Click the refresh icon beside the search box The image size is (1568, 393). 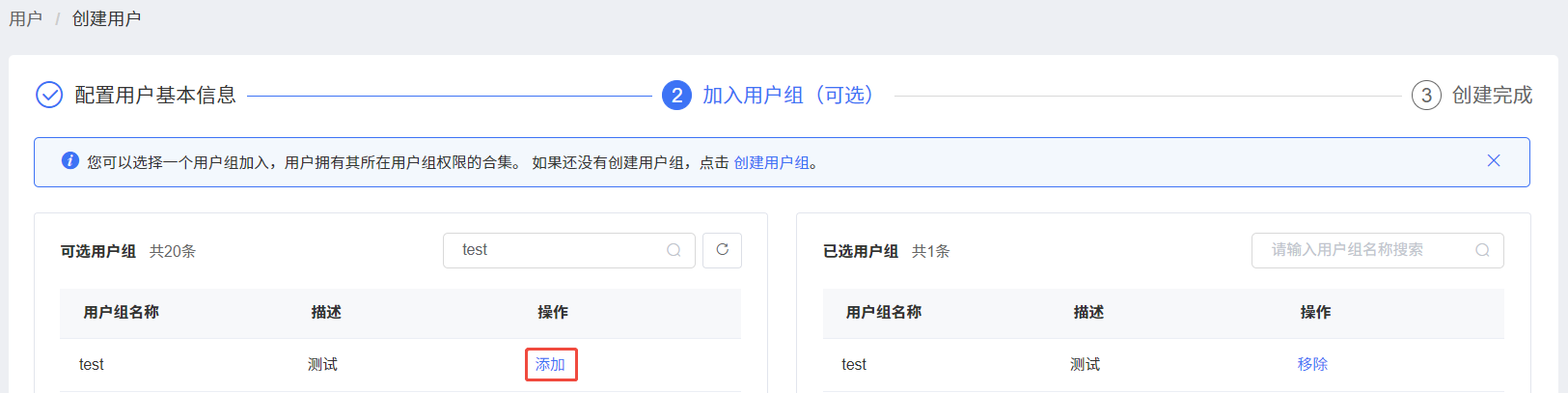[722, 250]
